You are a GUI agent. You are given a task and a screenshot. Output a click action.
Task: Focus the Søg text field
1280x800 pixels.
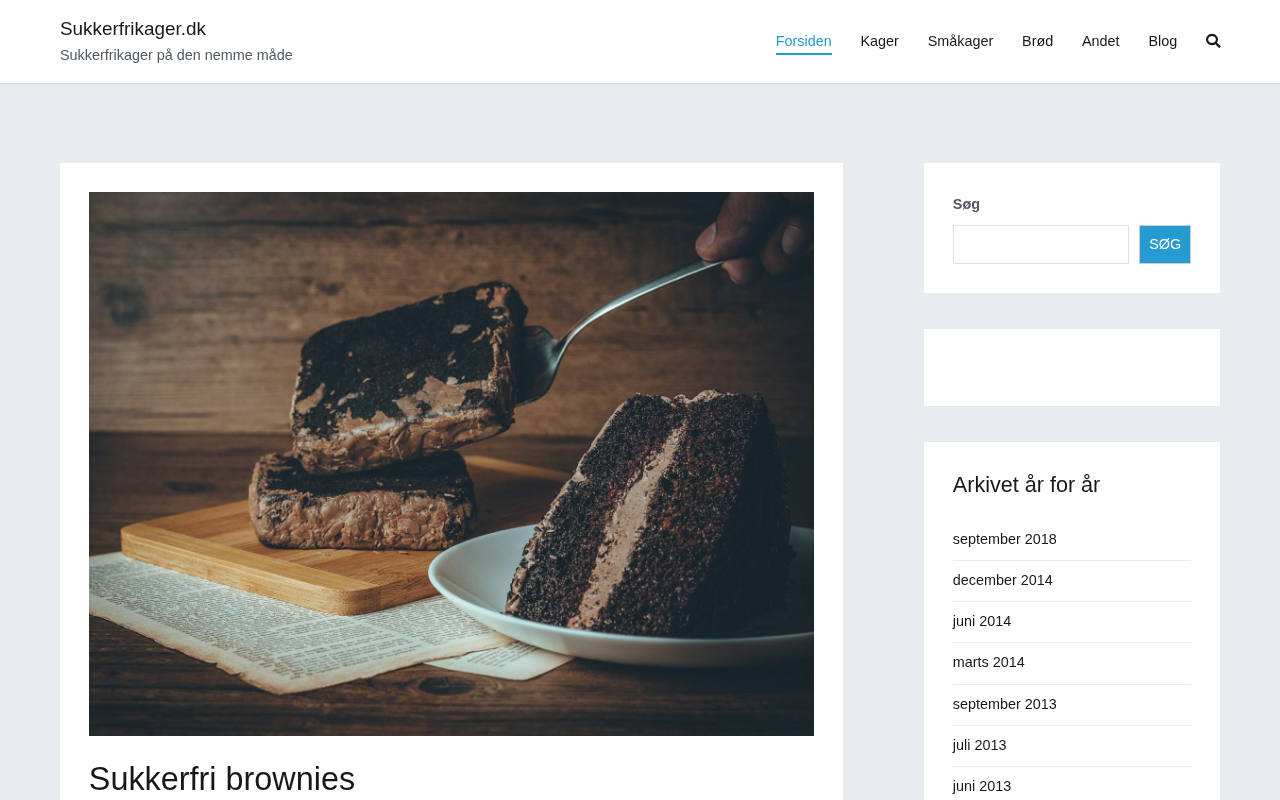(x=1040, y=244)
